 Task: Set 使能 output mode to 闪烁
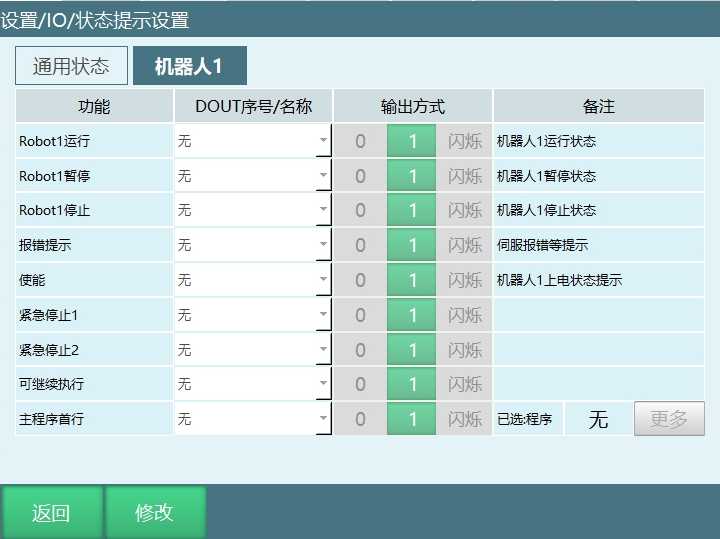(x=464, y=280)
